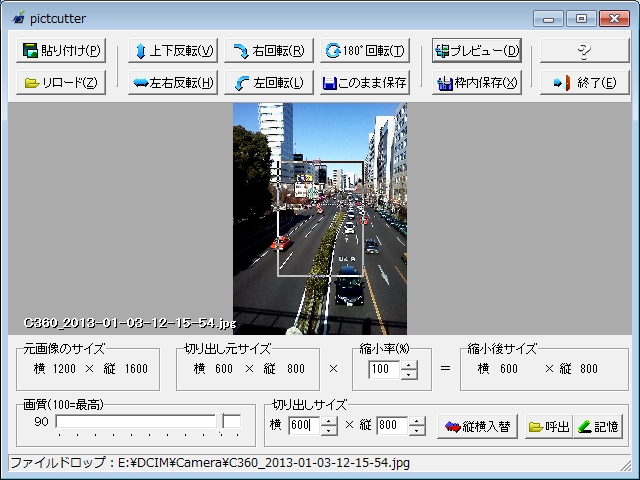Click the 縮小率 input field showing 100
The width and height of the screenshot is (640, 480).
384,369
